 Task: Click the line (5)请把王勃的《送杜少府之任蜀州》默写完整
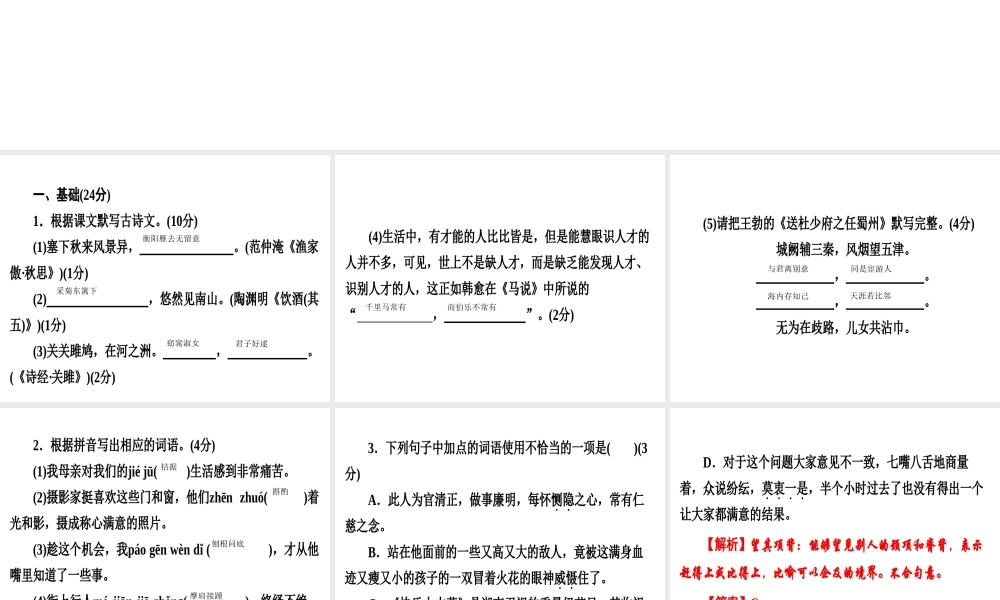pyautogui.click(x=839, y=223)
